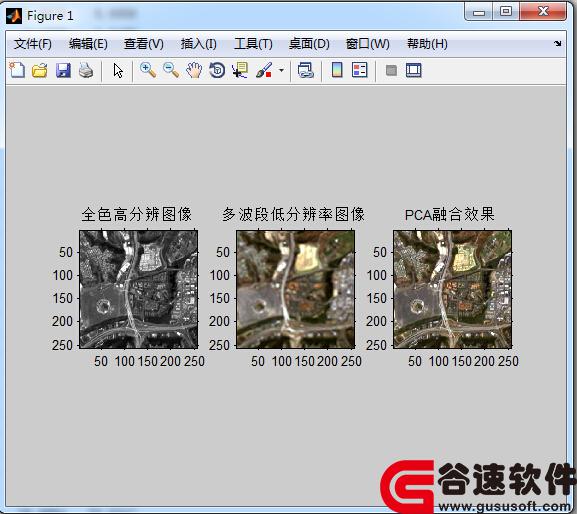Viewport: 577px width, 514px height.
Task: Show plot tools and dock figure
Action: tap(414, 70)
